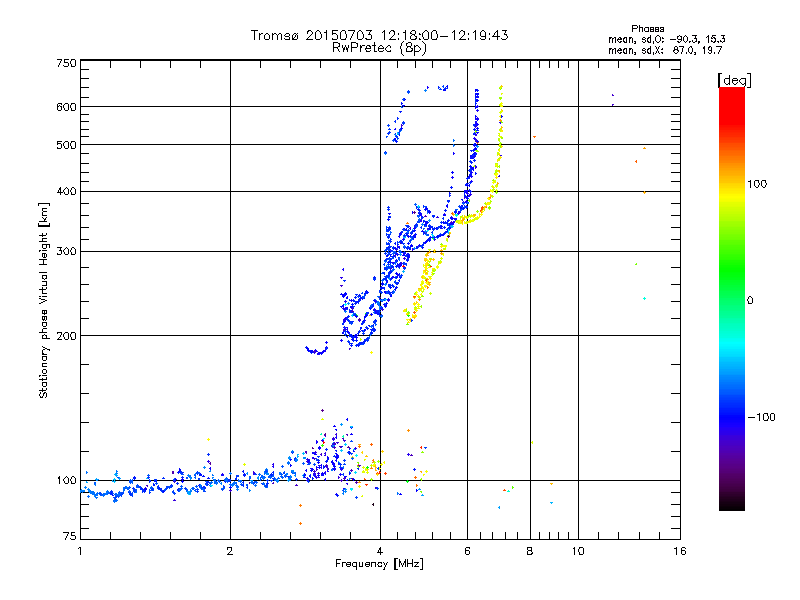Click color bar tick label "0"
The width and height of the screenshot is (800, 600).
coord(750,301)
